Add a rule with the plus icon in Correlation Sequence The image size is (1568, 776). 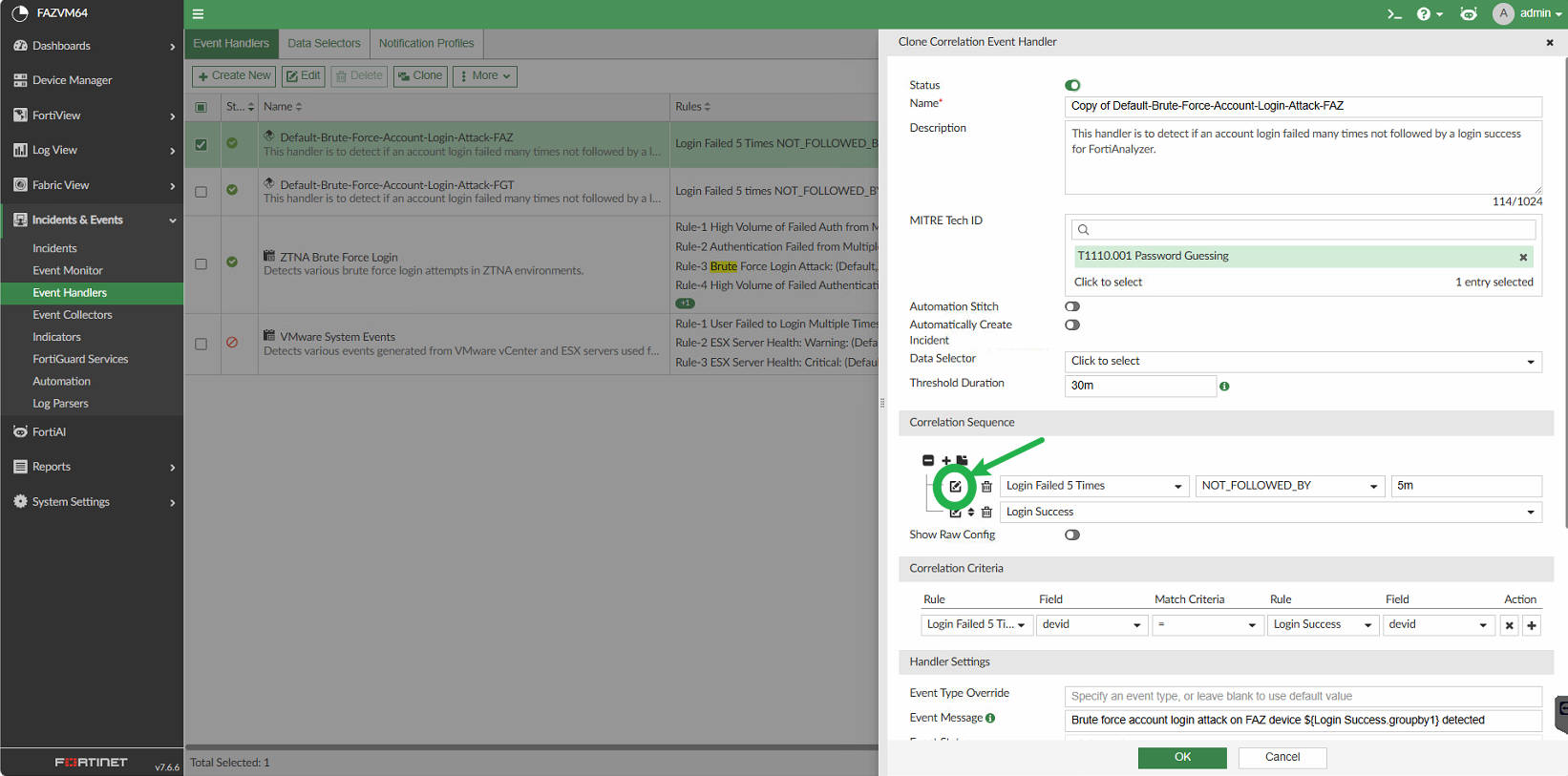coord(945,460)
